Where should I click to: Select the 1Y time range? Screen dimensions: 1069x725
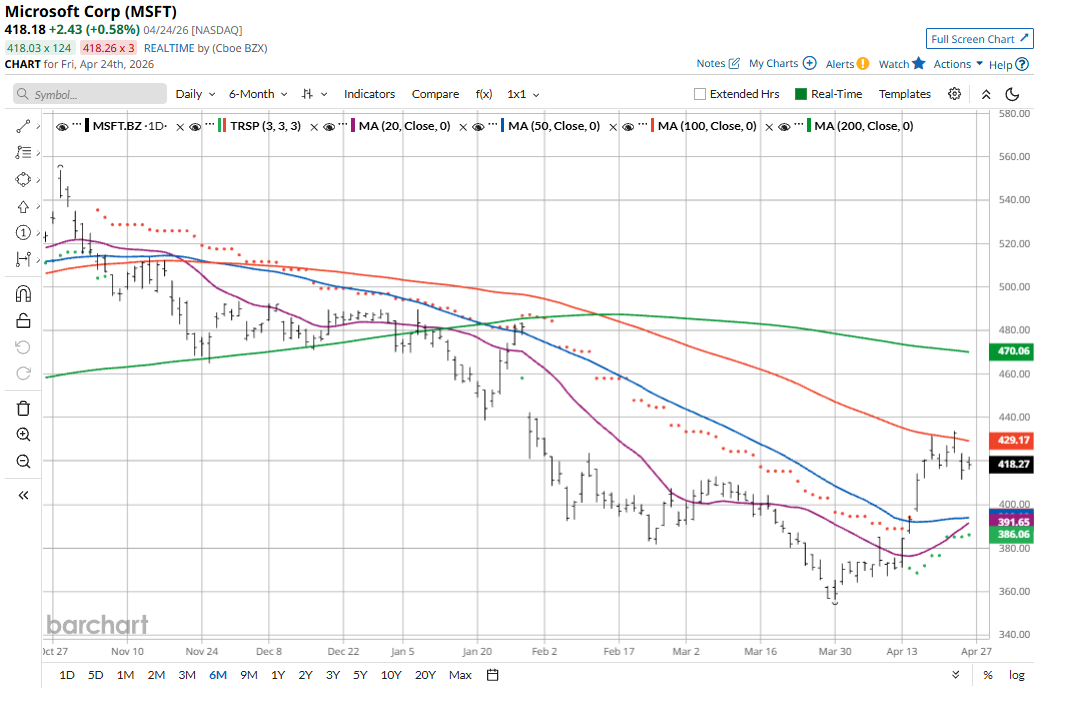[x=278, y=675]
